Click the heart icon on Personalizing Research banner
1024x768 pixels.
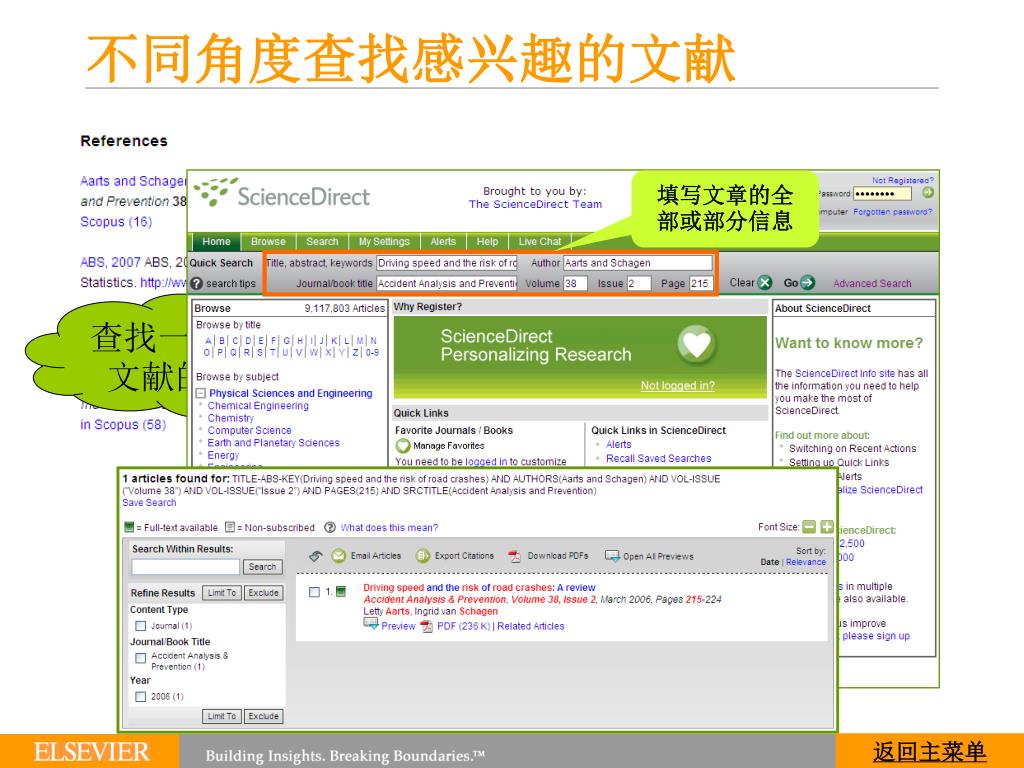coord(696,345)
